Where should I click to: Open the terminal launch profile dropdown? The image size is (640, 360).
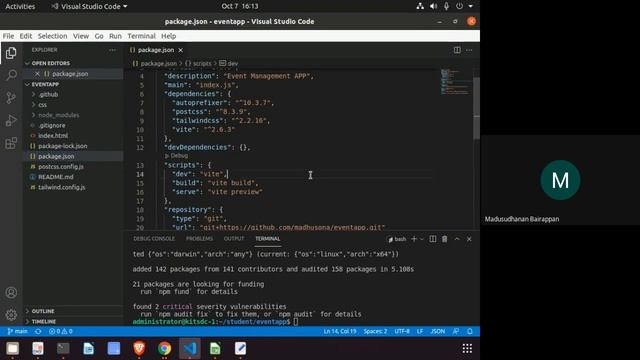point(422,239)
